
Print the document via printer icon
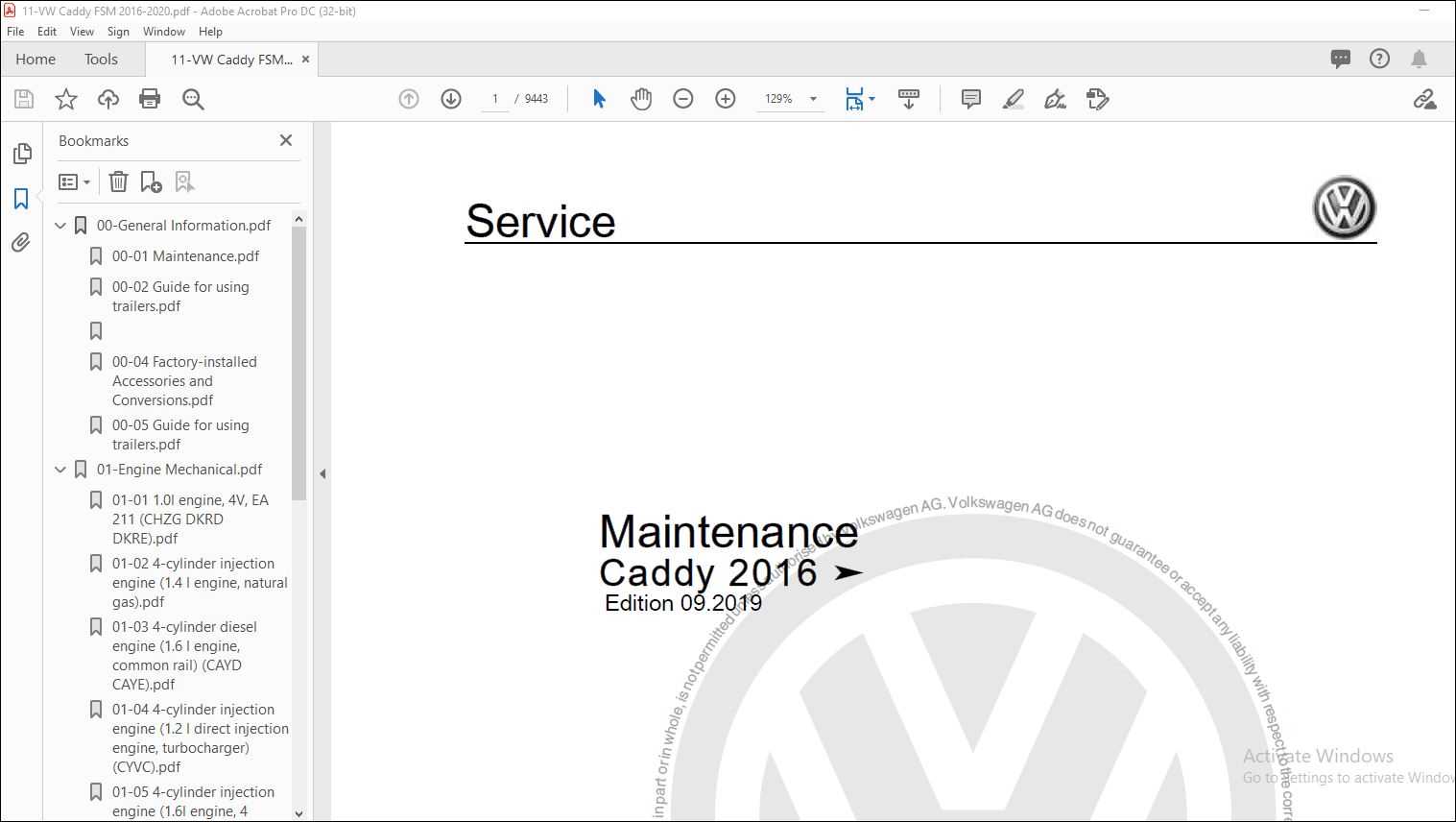150,99
